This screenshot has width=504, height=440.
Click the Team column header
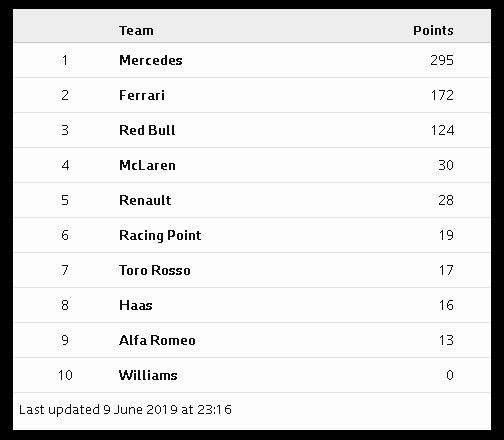136,31
